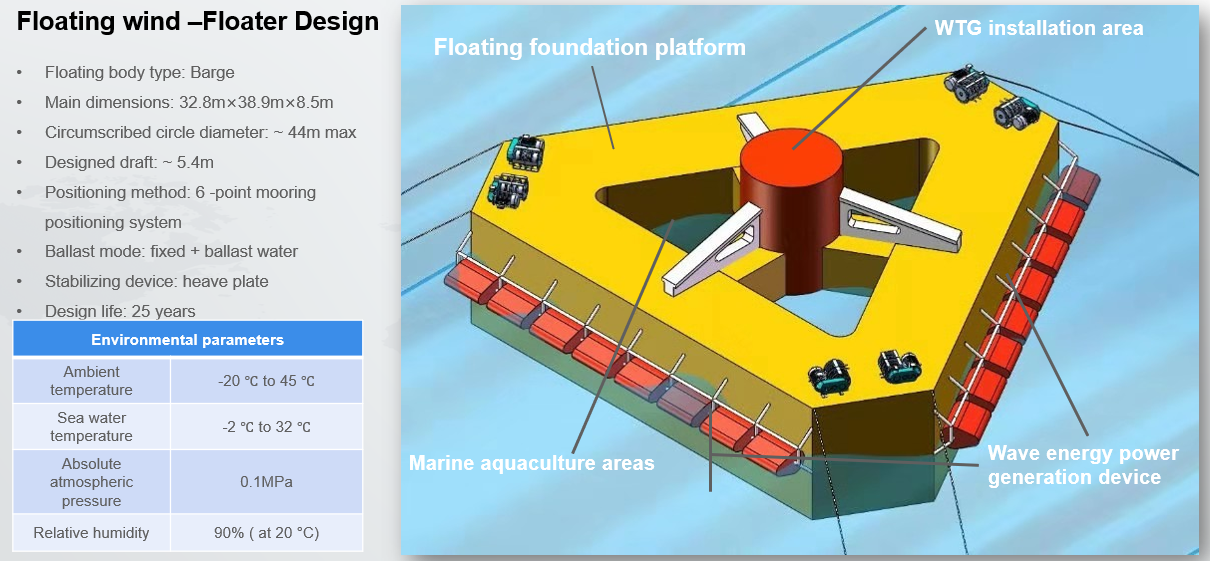Select the 'Marine aquaculture areas' label
1210x561 pixels.
pos(531,463)
